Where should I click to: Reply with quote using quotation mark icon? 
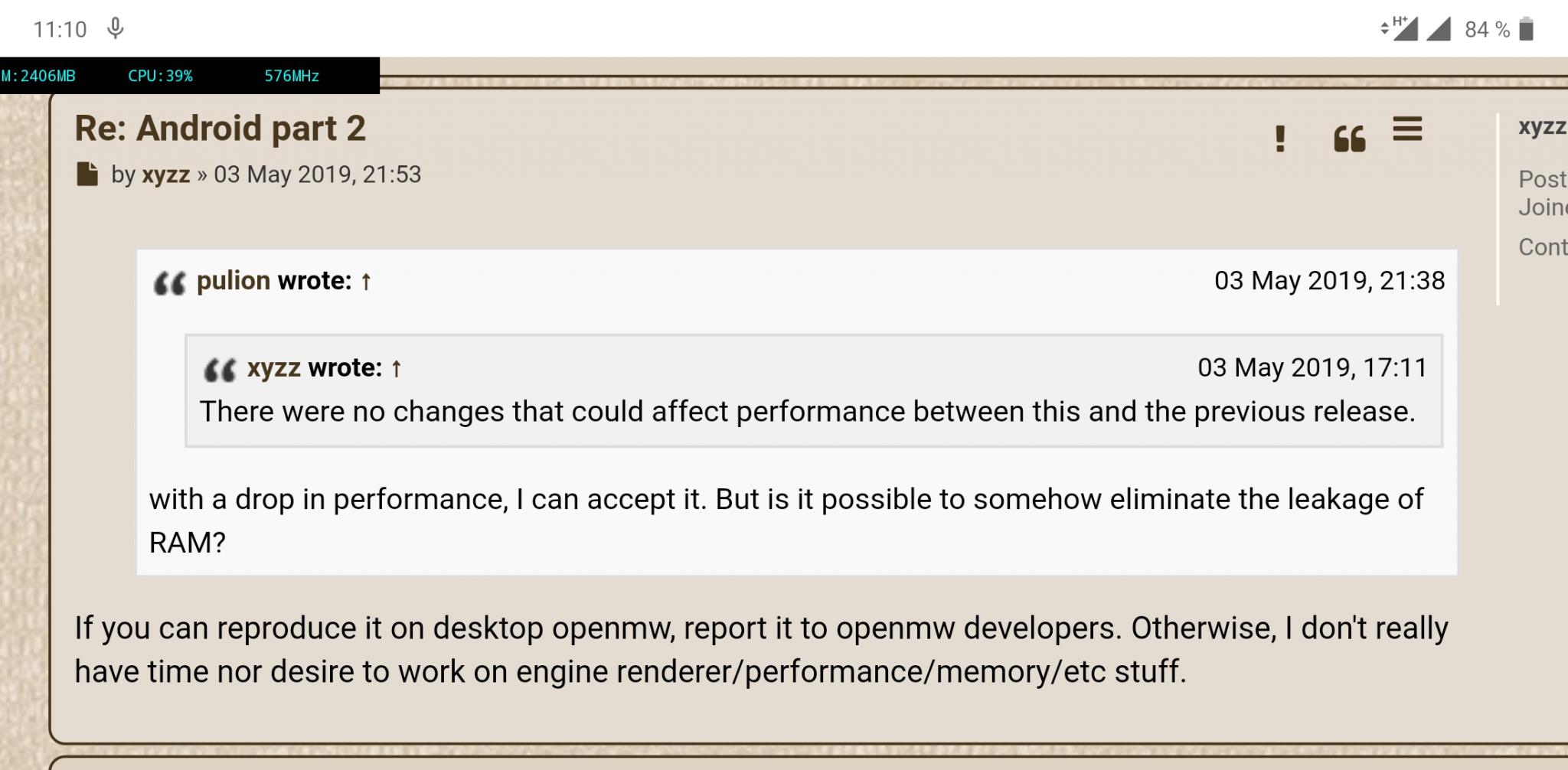[1349, 139]
